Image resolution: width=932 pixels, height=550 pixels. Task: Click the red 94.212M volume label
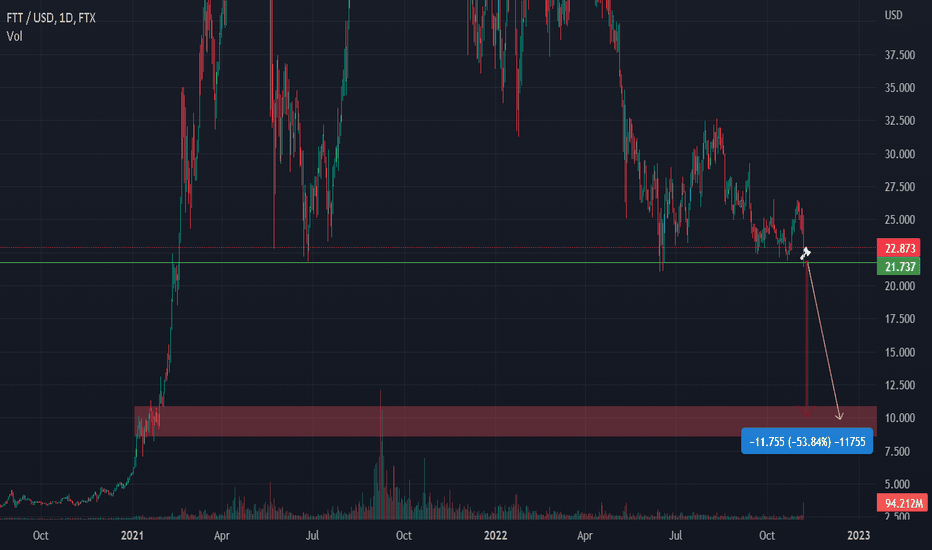[902, 502]
